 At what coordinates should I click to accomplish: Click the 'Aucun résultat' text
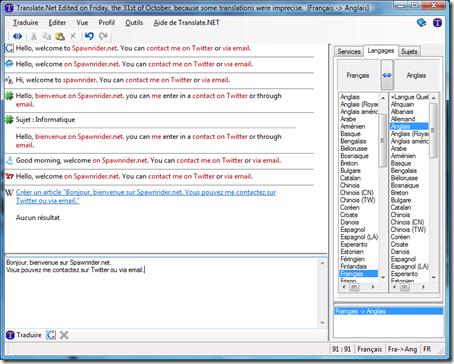pyautogui.click(x=38, y=218)
